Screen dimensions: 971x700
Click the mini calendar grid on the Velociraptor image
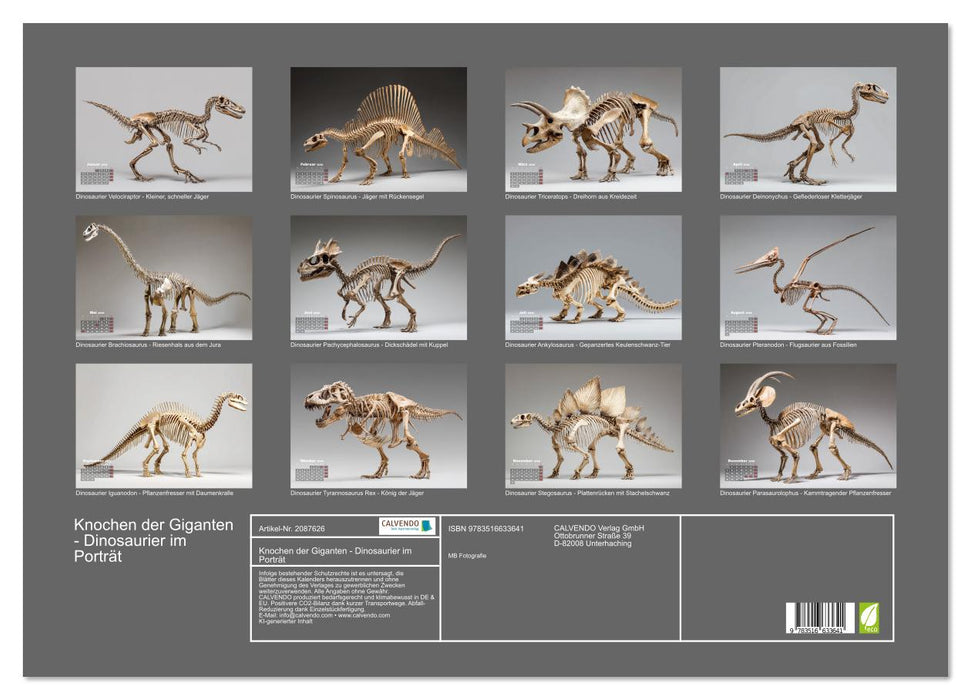97,175
